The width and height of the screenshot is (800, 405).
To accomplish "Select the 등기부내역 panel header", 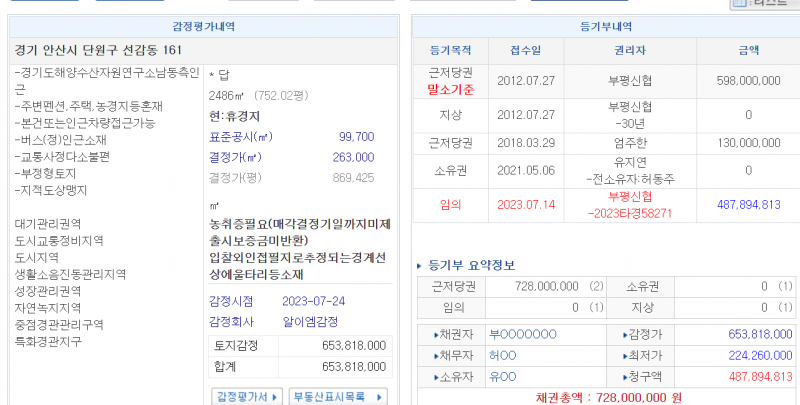I will click(605, 27).
